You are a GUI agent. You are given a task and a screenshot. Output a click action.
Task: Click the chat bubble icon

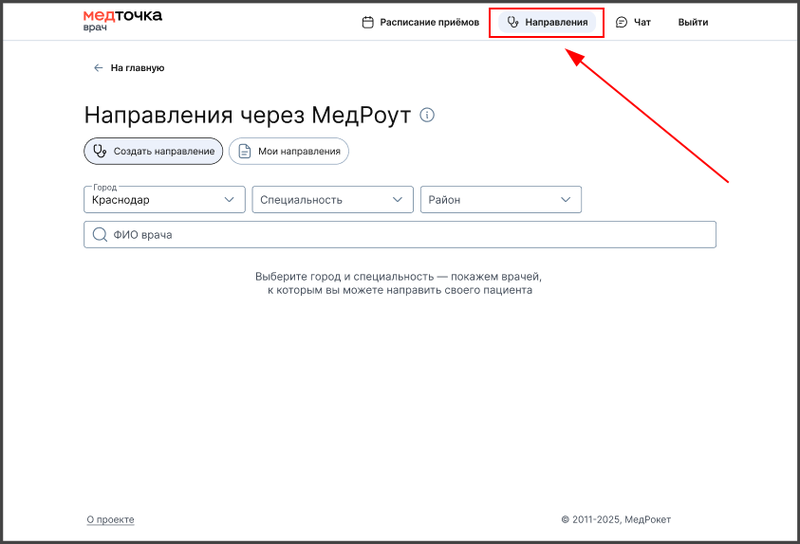621,22
